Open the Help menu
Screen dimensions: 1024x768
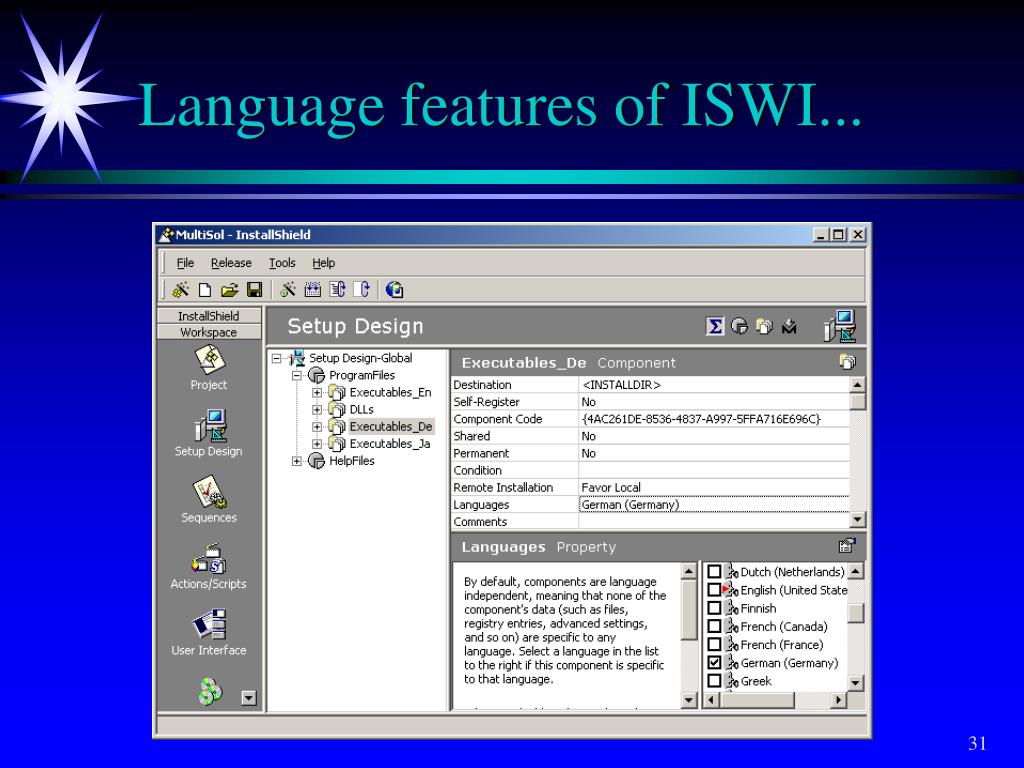click(x=323, y=263)
